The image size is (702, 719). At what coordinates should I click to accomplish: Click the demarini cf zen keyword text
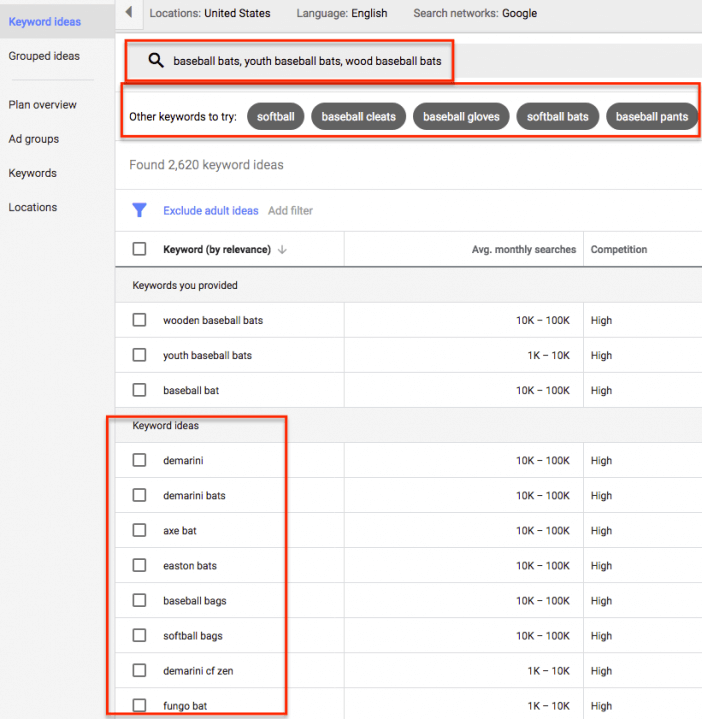[x=198, y=671]
